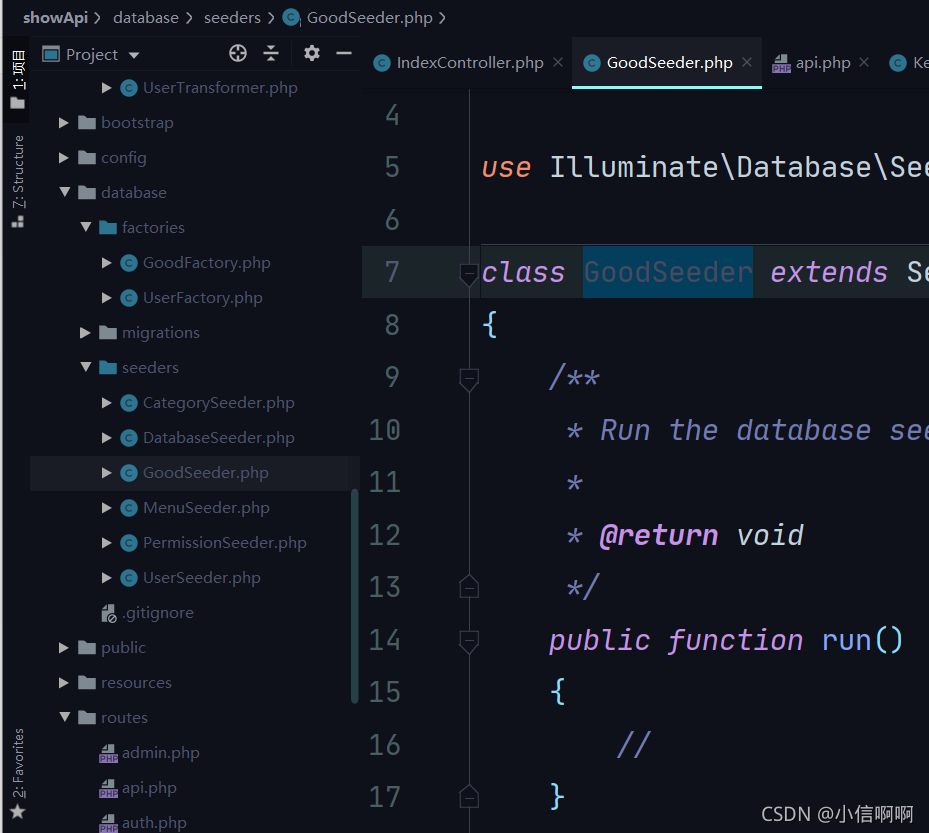Collapse the routes folder
Image resolution: width=929 pixels, height=833 pixels.
point(65,717)
